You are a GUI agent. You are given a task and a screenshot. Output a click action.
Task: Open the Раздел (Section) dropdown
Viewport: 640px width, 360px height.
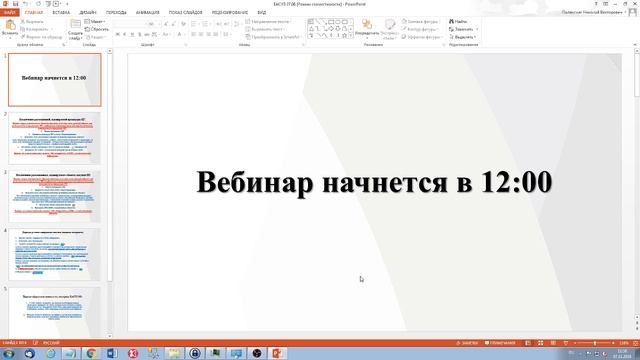point(96,37)
